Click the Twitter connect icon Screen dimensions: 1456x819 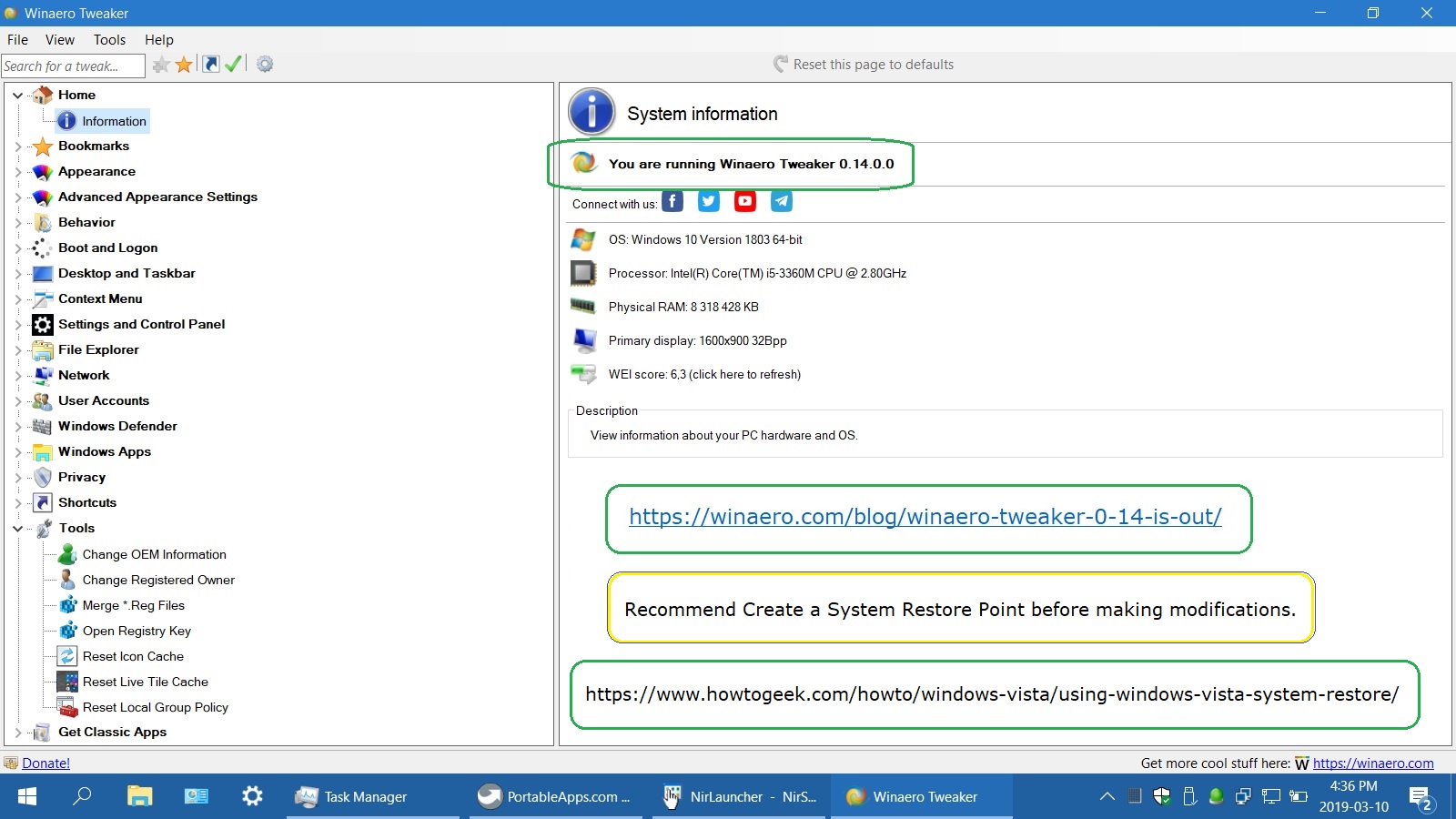[x=709, y=202]
